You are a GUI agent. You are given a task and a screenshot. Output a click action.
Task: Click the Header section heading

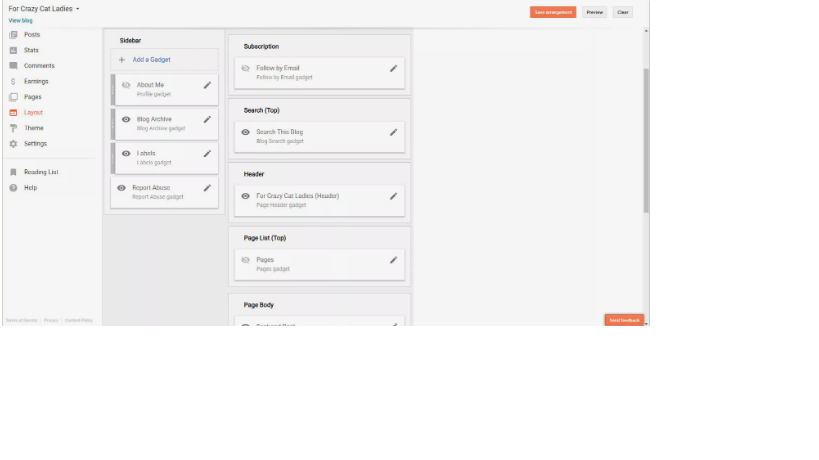click(254, 174)
